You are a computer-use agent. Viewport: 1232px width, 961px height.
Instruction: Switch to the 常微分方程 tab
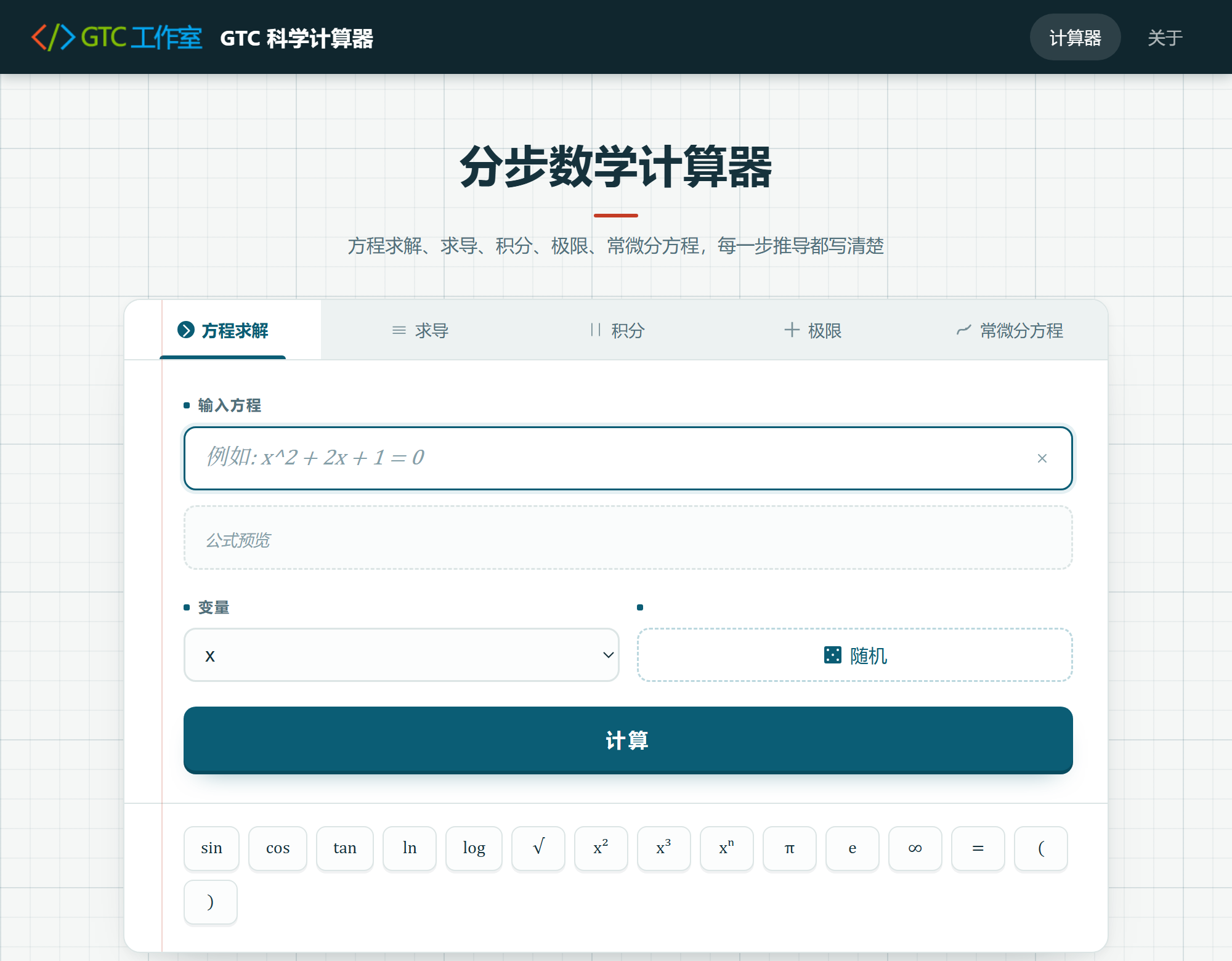(1010, 330)
